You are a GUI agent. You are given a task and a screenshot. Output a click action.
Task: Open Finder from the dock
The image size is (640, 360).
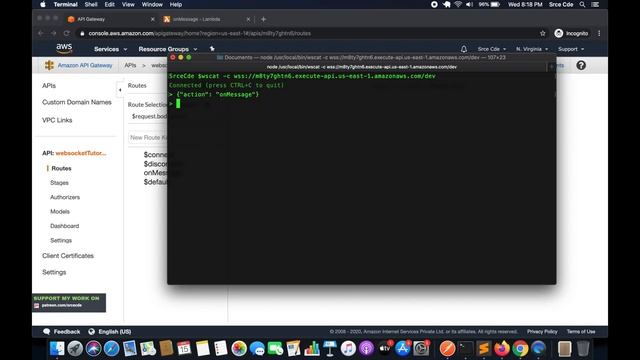(x=57, y=349)
